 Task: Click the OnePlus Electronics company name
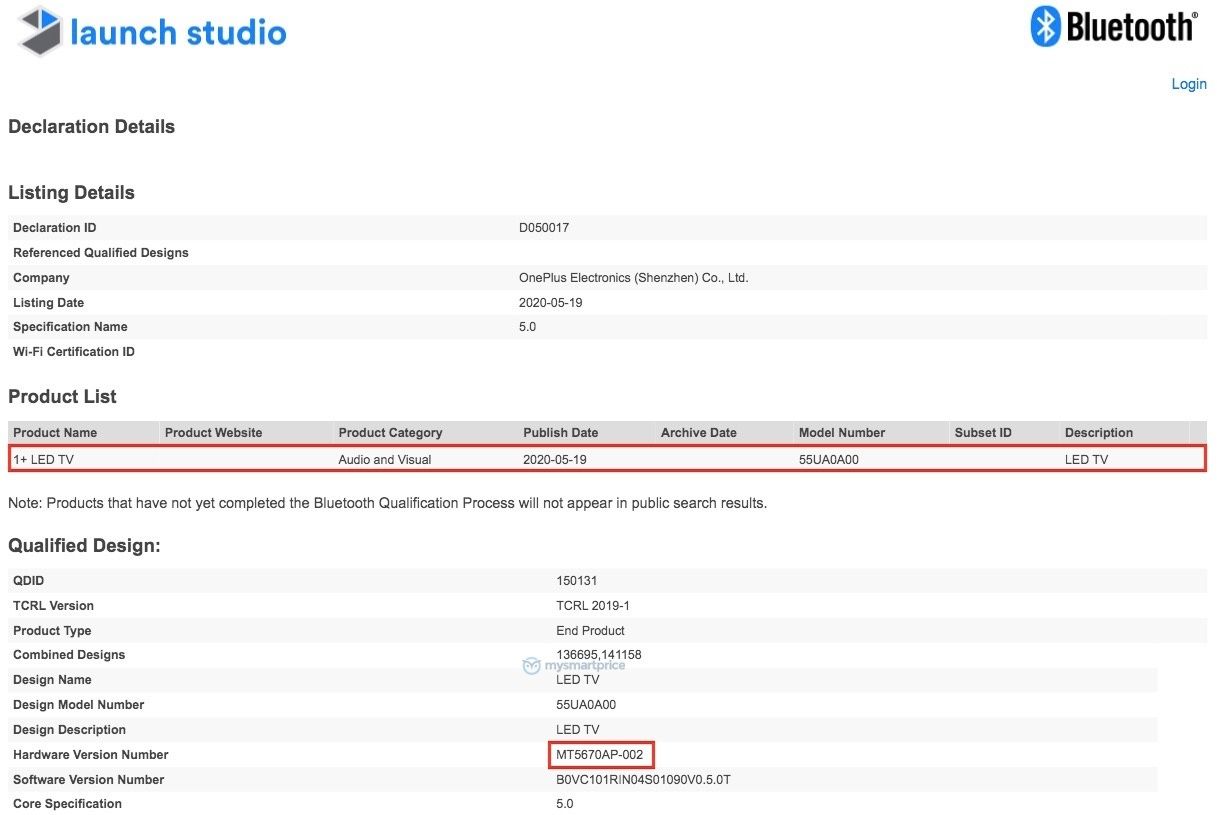633,278
